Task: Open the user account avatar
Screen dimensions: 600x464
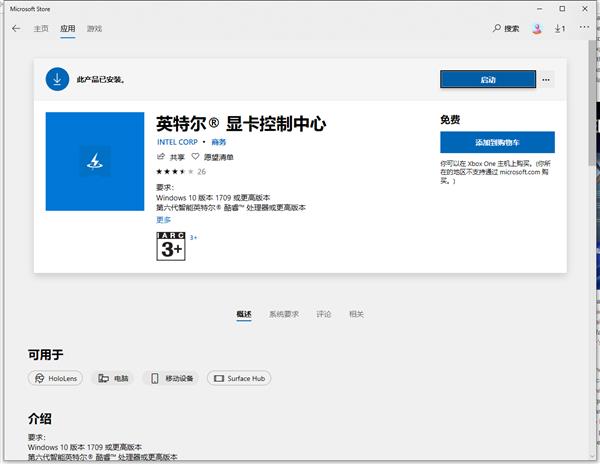Action: 537,28
